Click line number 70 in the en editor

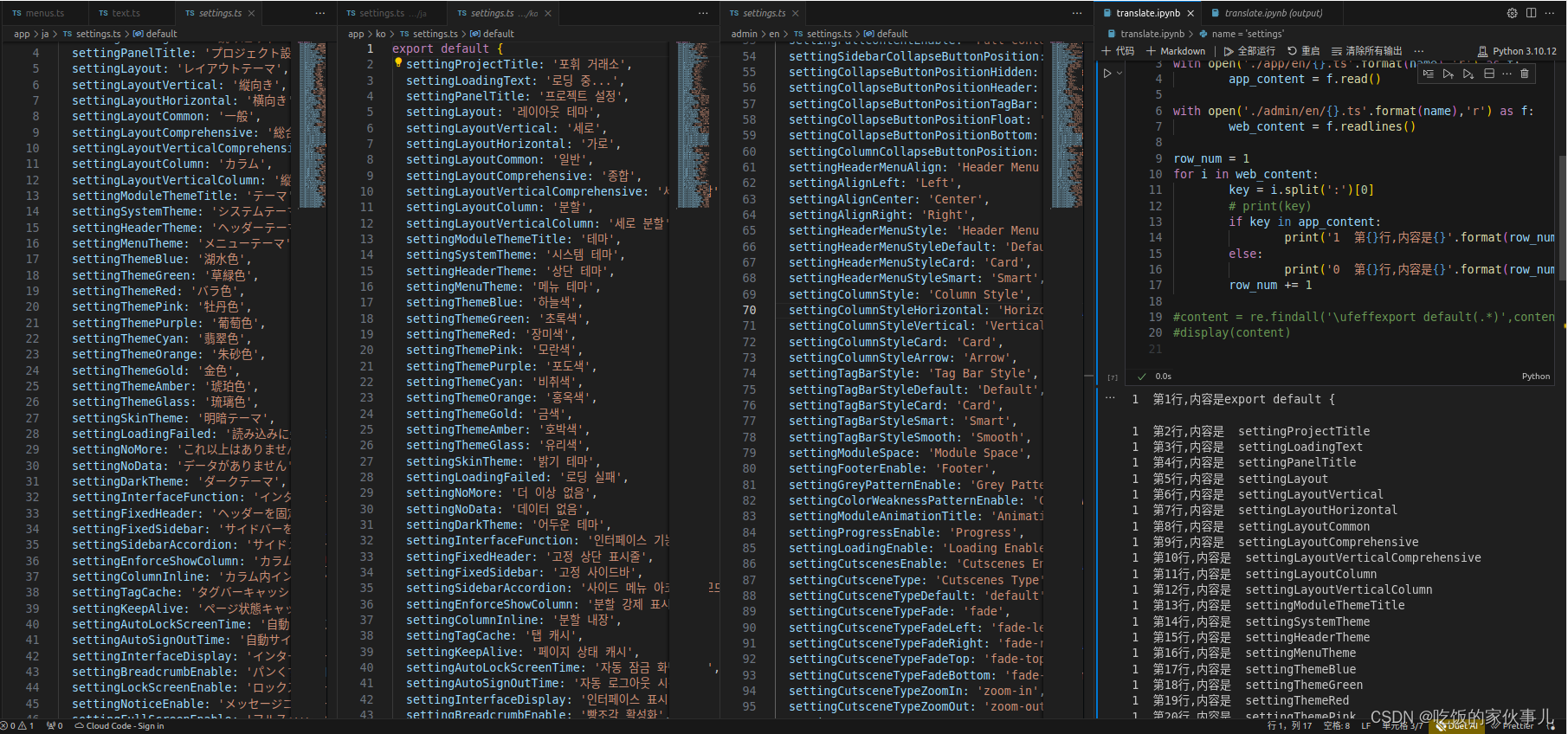pos(749,310)
